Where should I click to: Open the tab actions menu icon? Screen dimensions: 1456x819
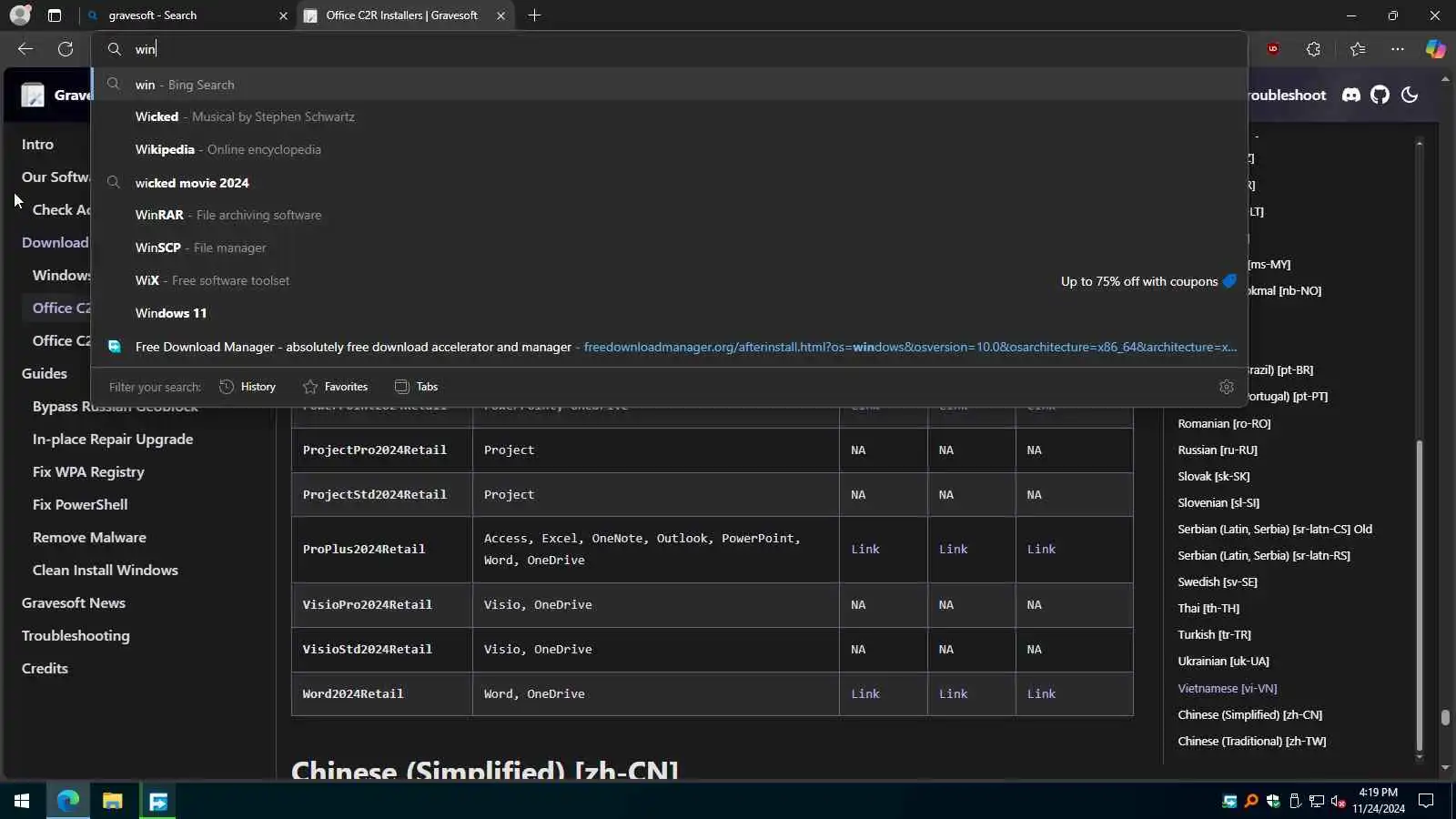click(55, 15)
